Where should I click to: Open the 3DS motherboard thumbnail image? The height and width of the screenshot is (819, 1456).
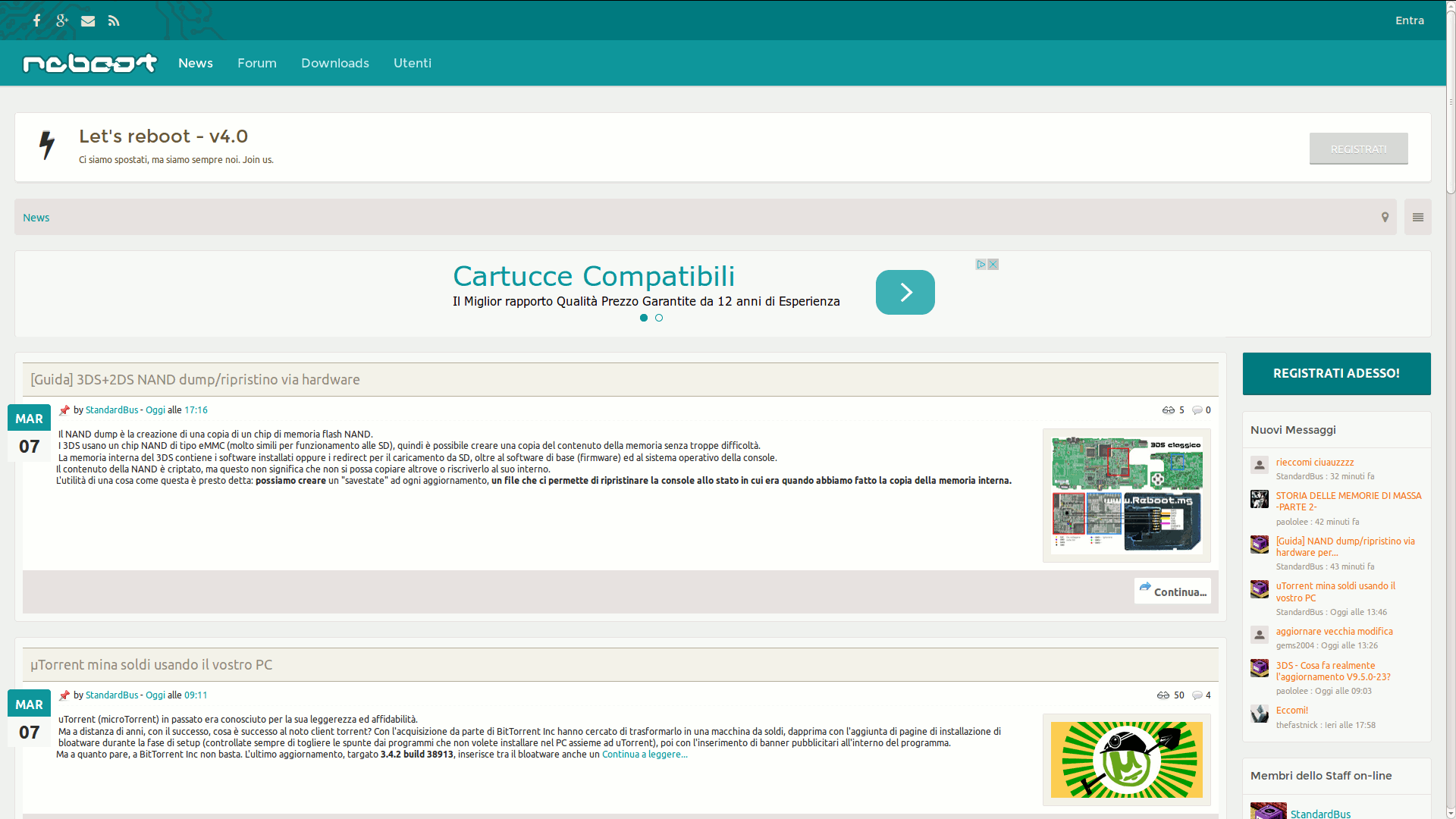[1126, 494]
